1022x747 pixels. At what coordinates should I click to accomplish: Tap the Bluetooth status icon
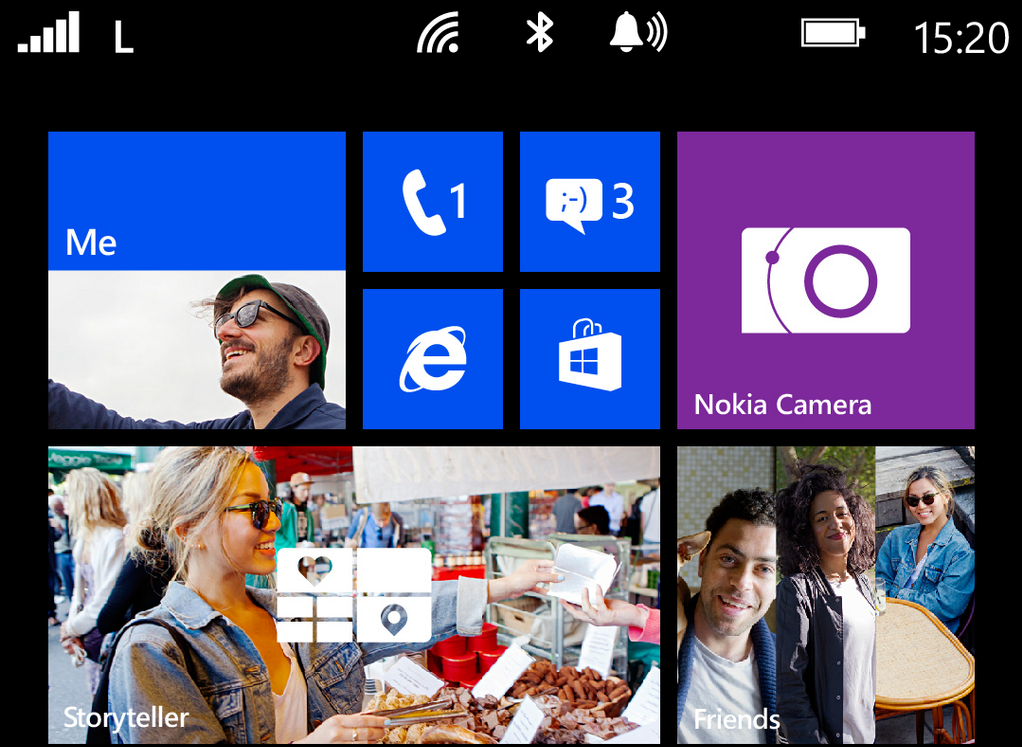(540, 34)
